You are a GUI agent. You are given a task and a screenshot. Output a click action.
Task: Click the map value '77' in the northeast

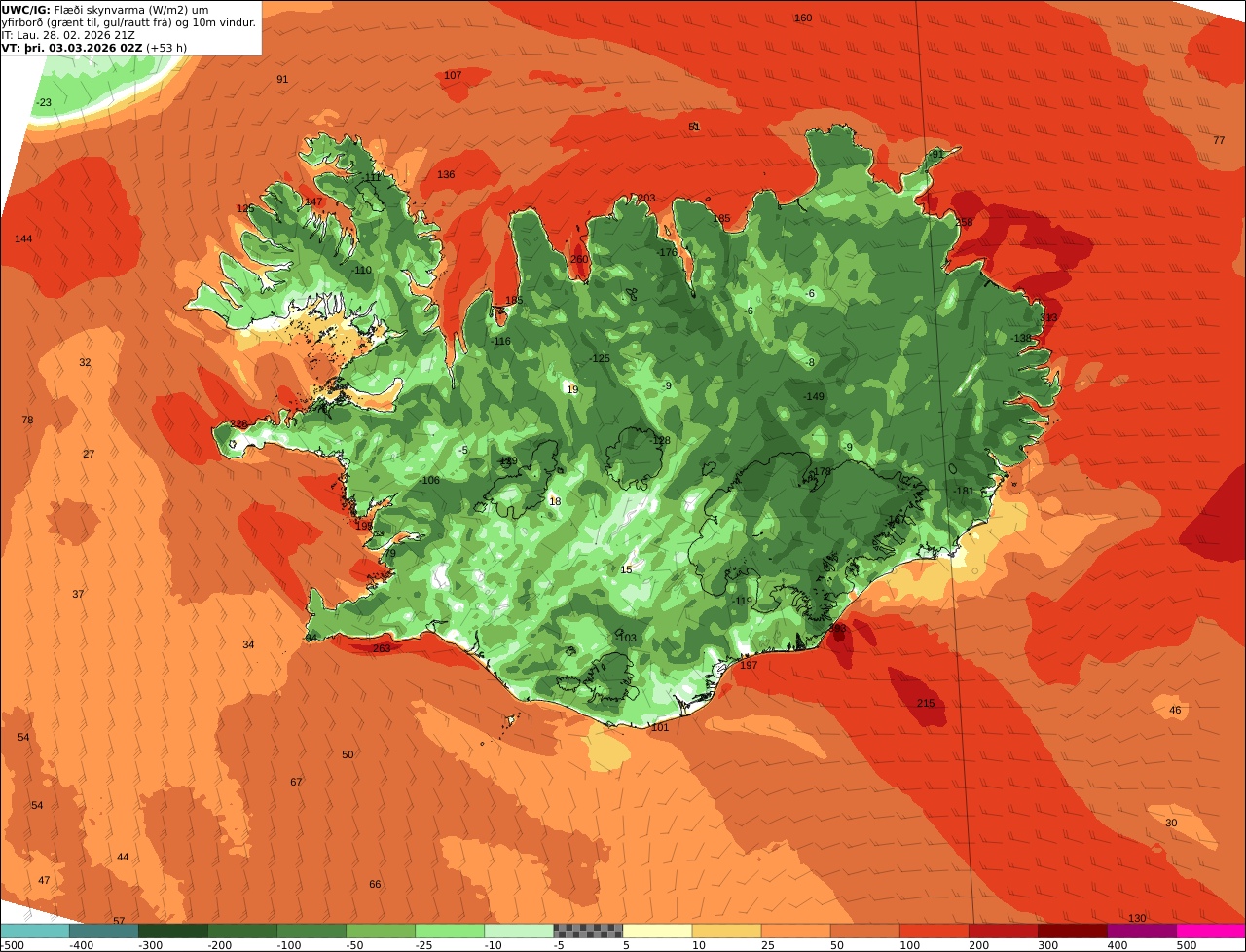(1219, 140)
